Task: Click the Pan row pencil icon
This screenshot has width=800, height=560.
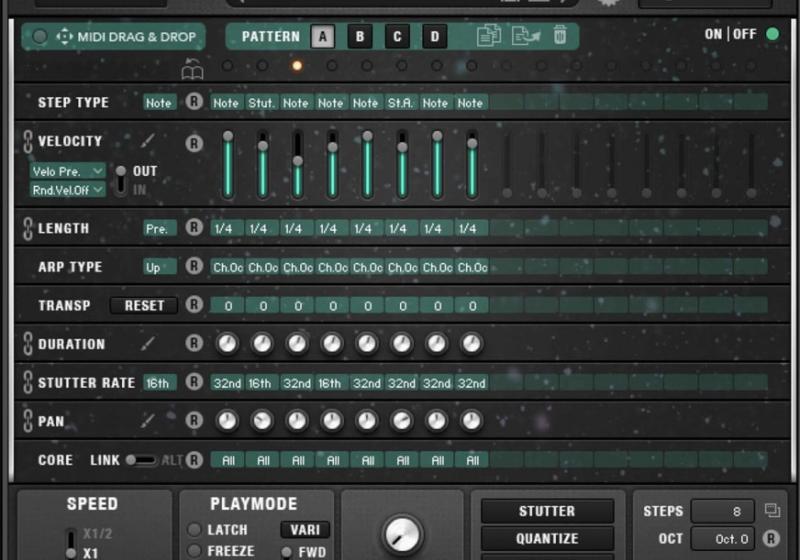Action: (148, 421)
